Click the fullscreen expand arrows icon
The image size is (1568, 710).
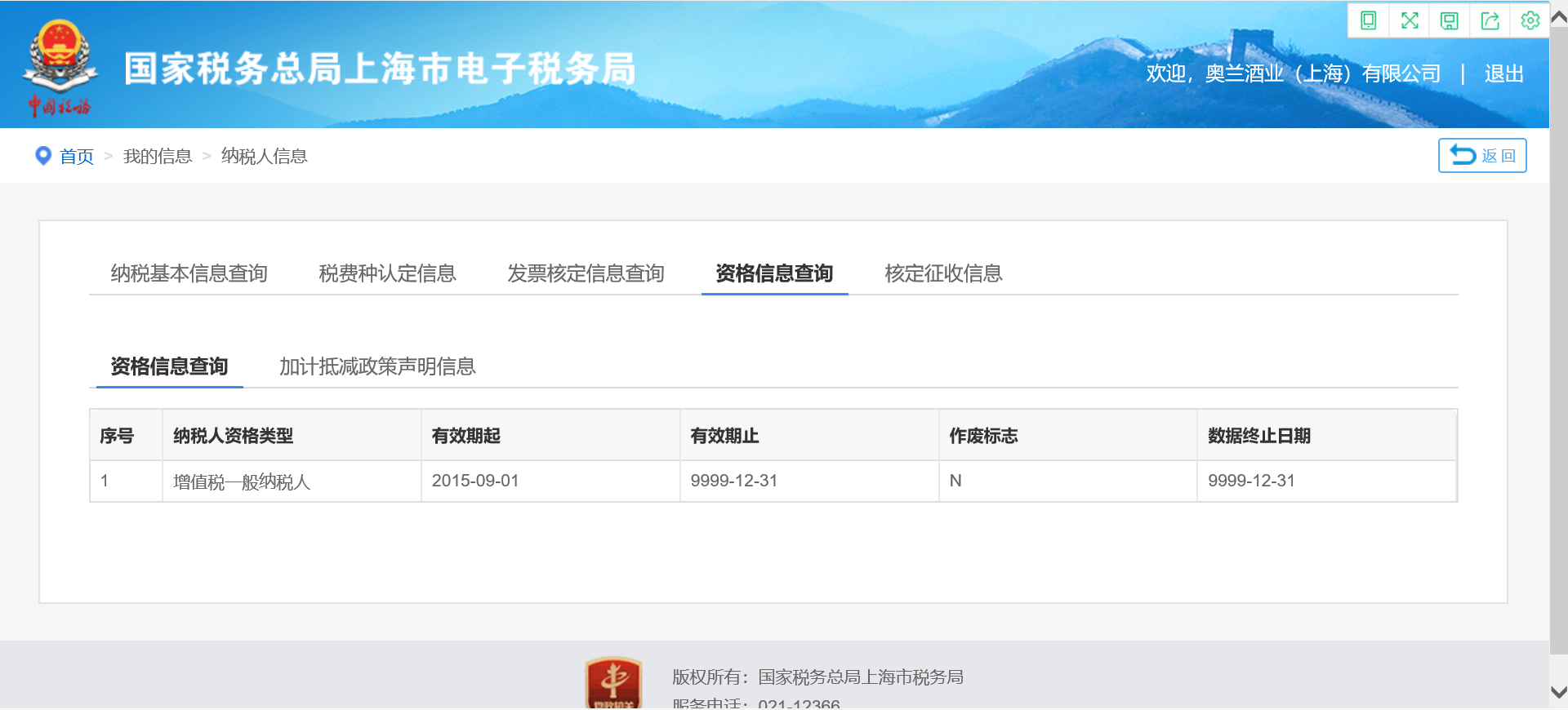coord(1410,20)
